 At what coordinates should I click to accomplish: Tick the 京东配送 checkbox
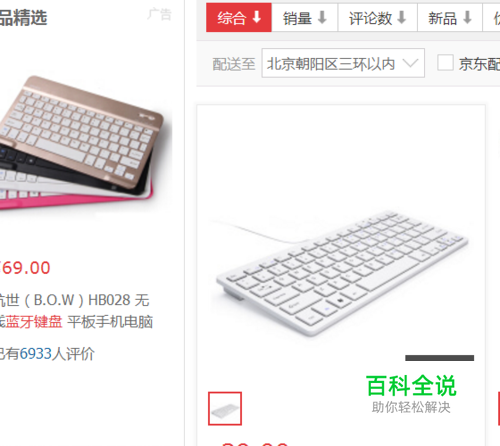(x=445, y=63)
